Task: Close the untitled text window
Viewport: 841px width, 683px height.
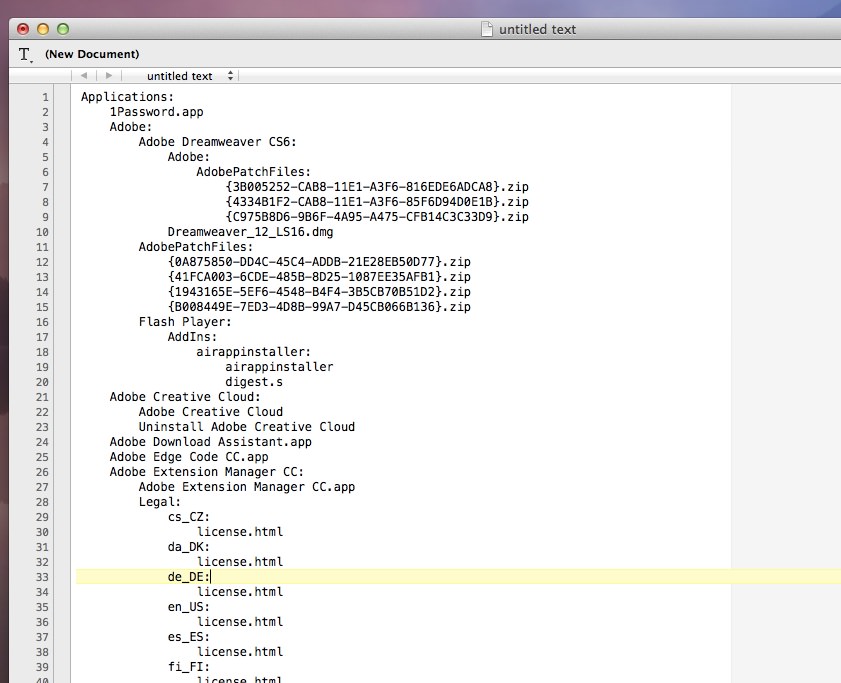Action: click(23, 29)
